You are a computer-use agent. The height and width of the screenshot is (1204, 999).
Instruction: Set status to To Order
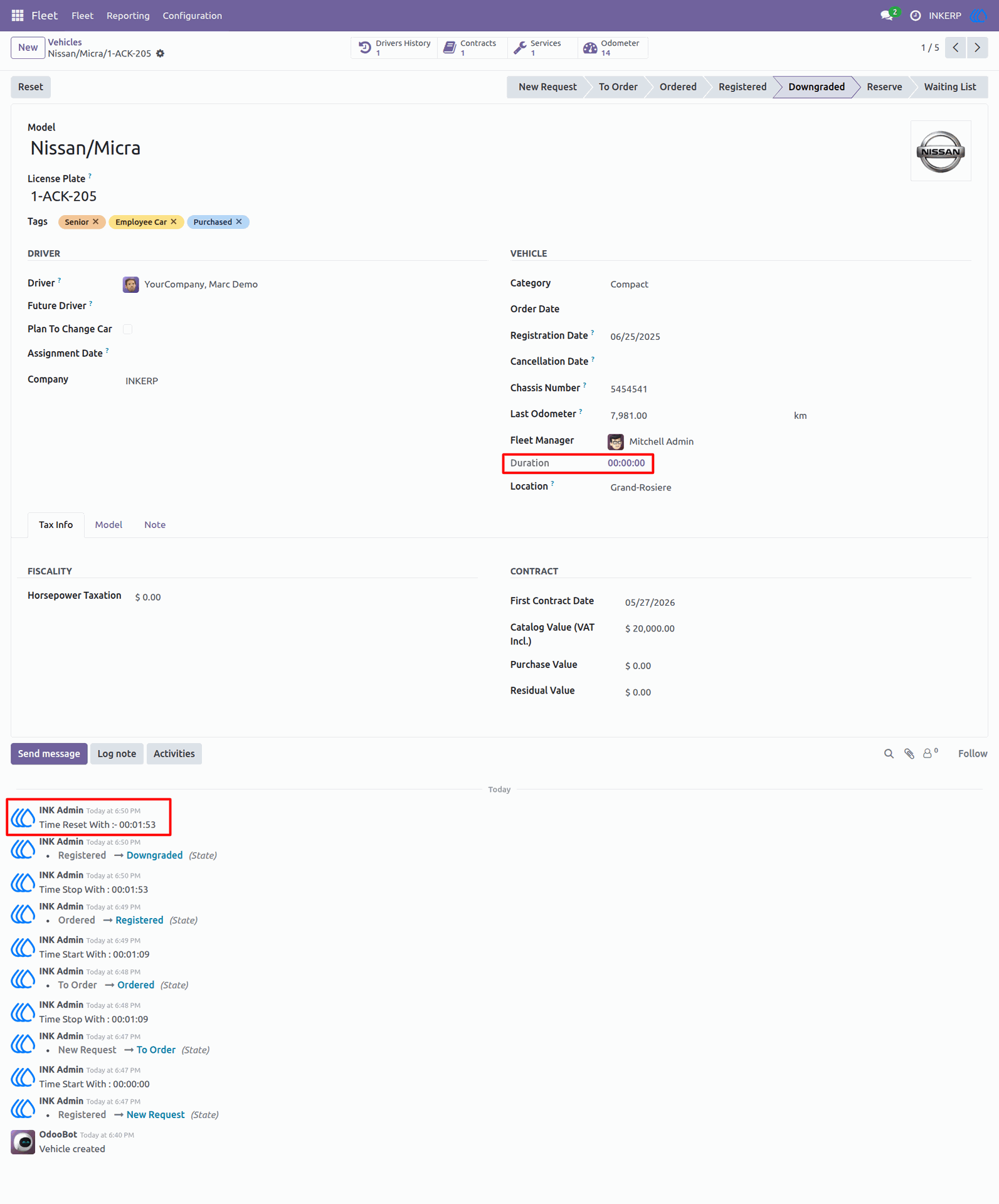point(618,87)
